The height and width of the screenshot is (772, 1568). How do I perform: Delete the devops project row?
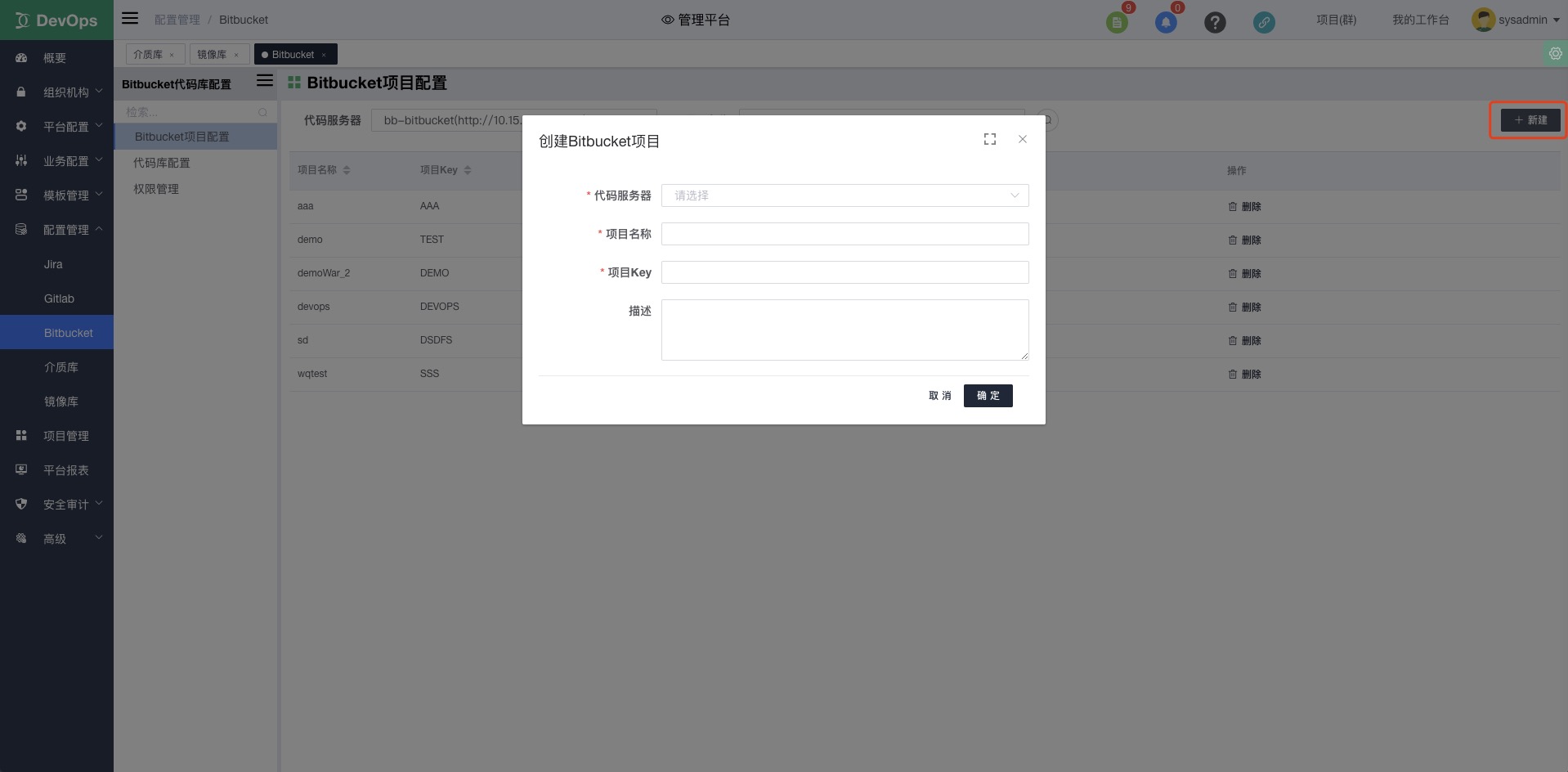[x=1244, y=307]
